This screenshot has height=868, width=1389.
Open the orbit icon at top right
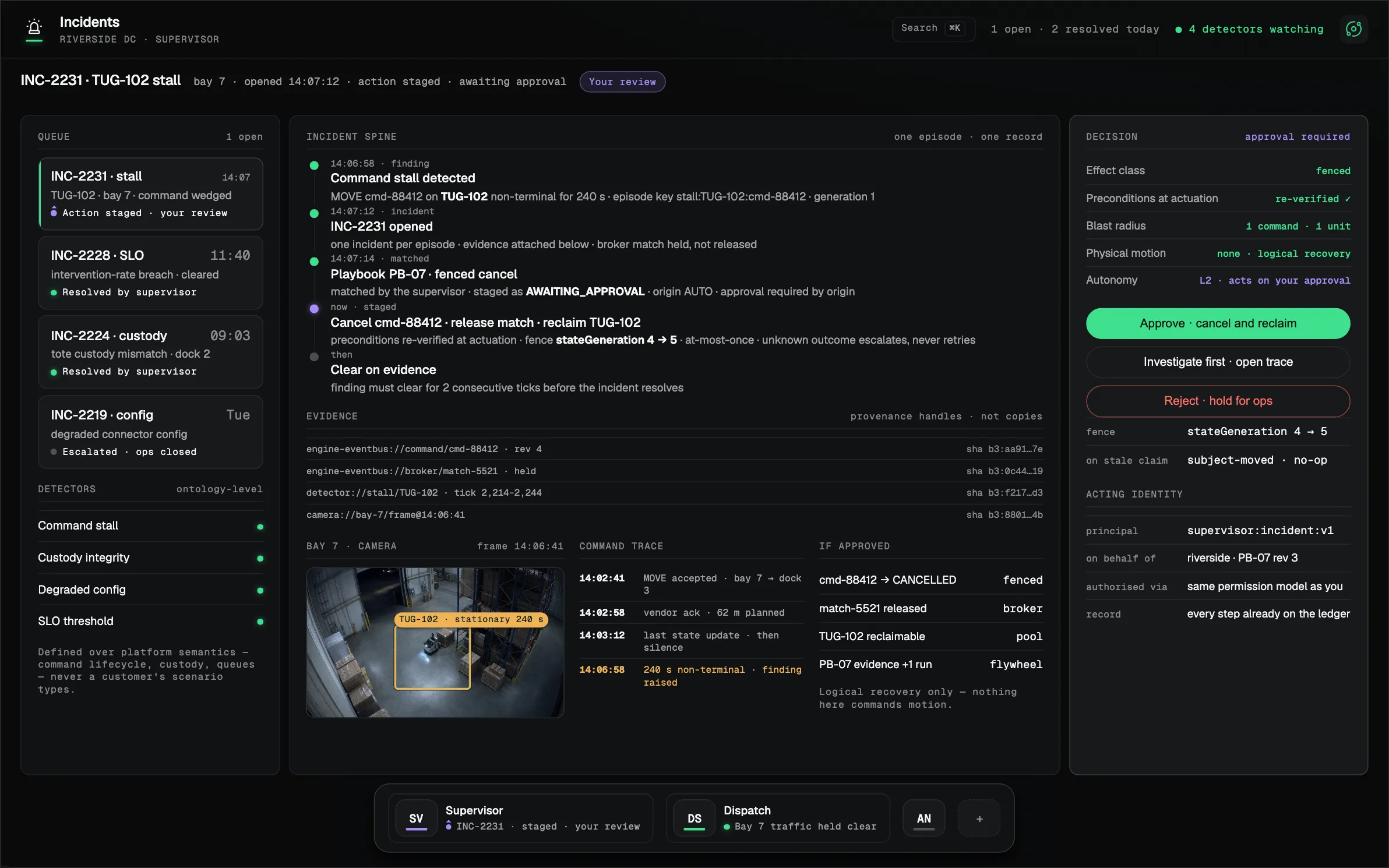(x=1353, y=29)
